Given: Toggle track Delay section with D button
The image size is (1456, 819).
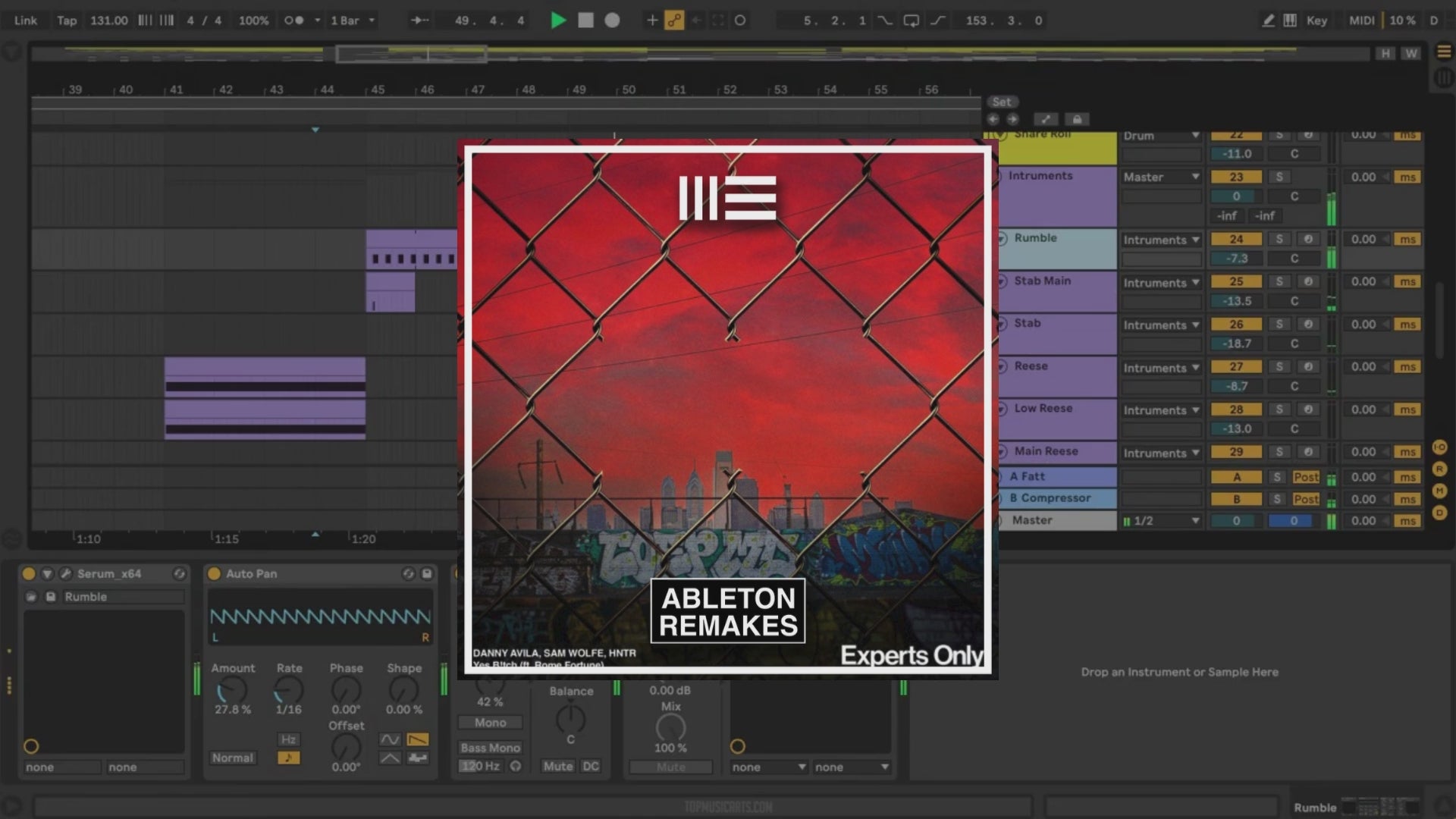Looking at the screenshot, I should [1439, 513].
